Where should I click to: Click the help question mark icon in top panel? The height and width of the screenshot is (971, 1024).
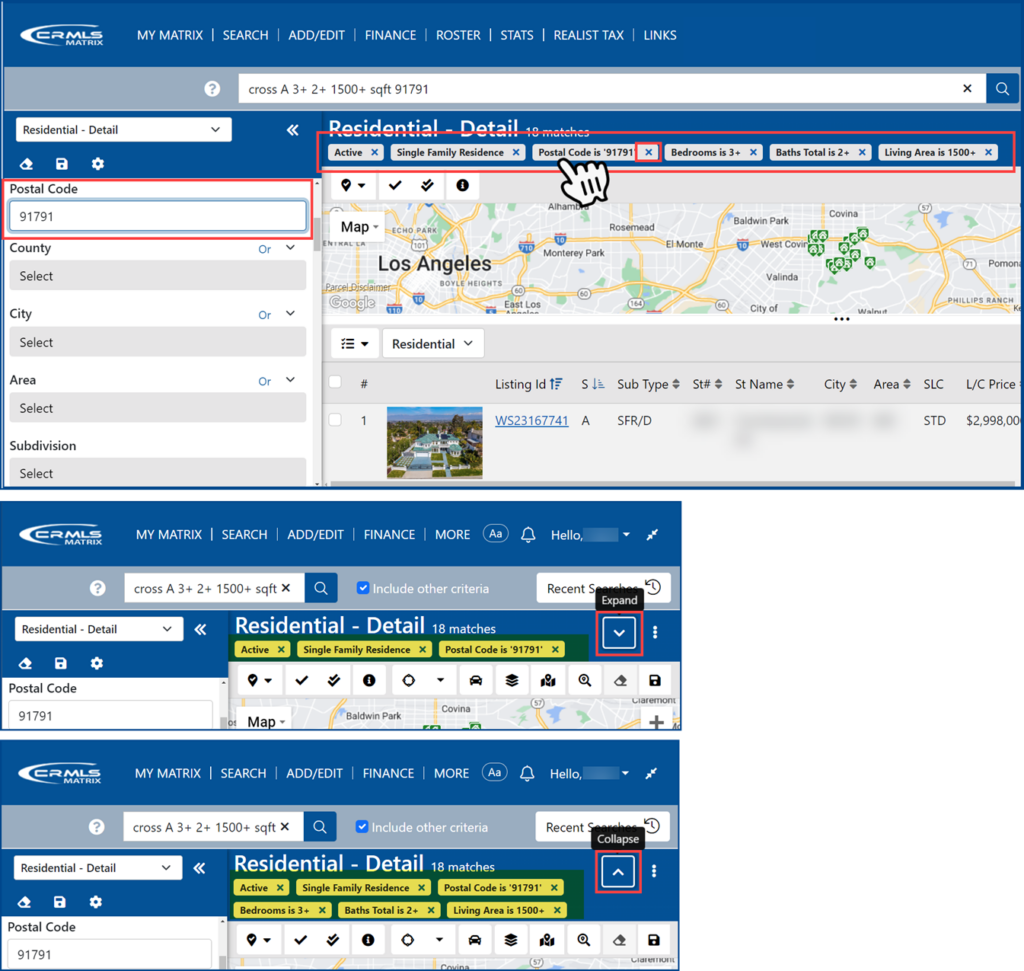212,89
